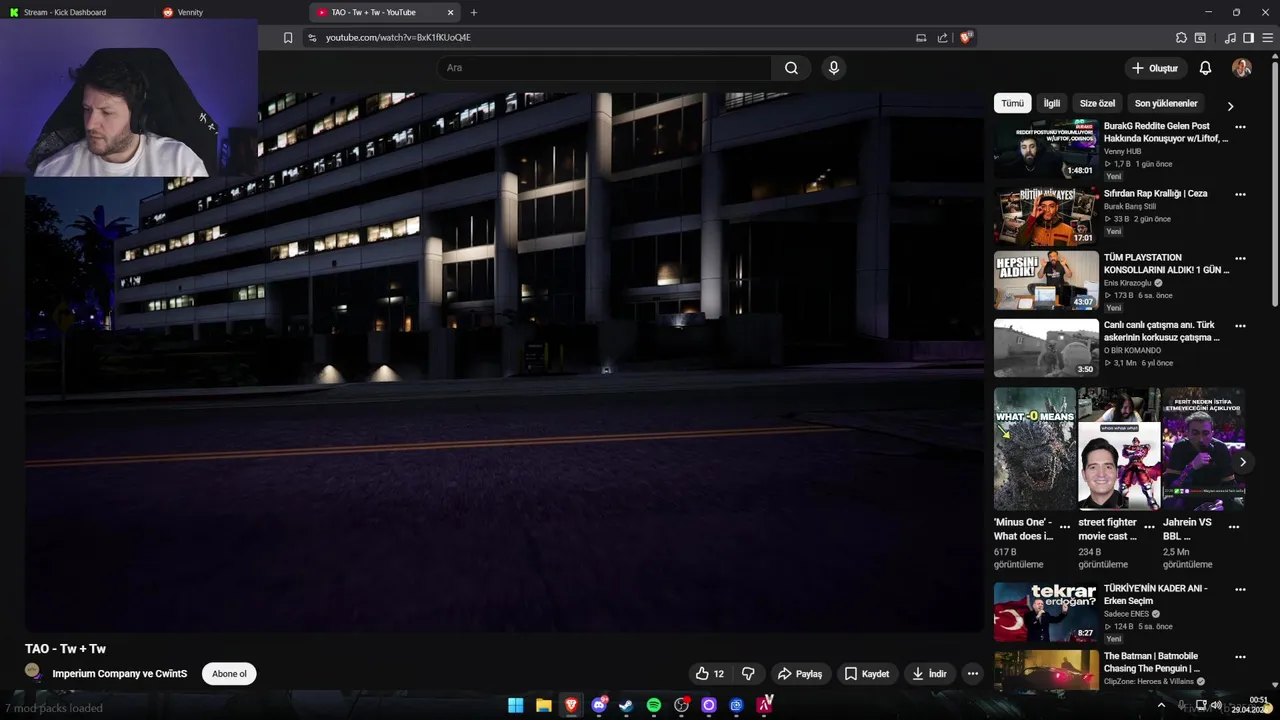Click the Abone ol subscribe button
This screenshot has height=720, width=1280.
(x=229, y=674)
